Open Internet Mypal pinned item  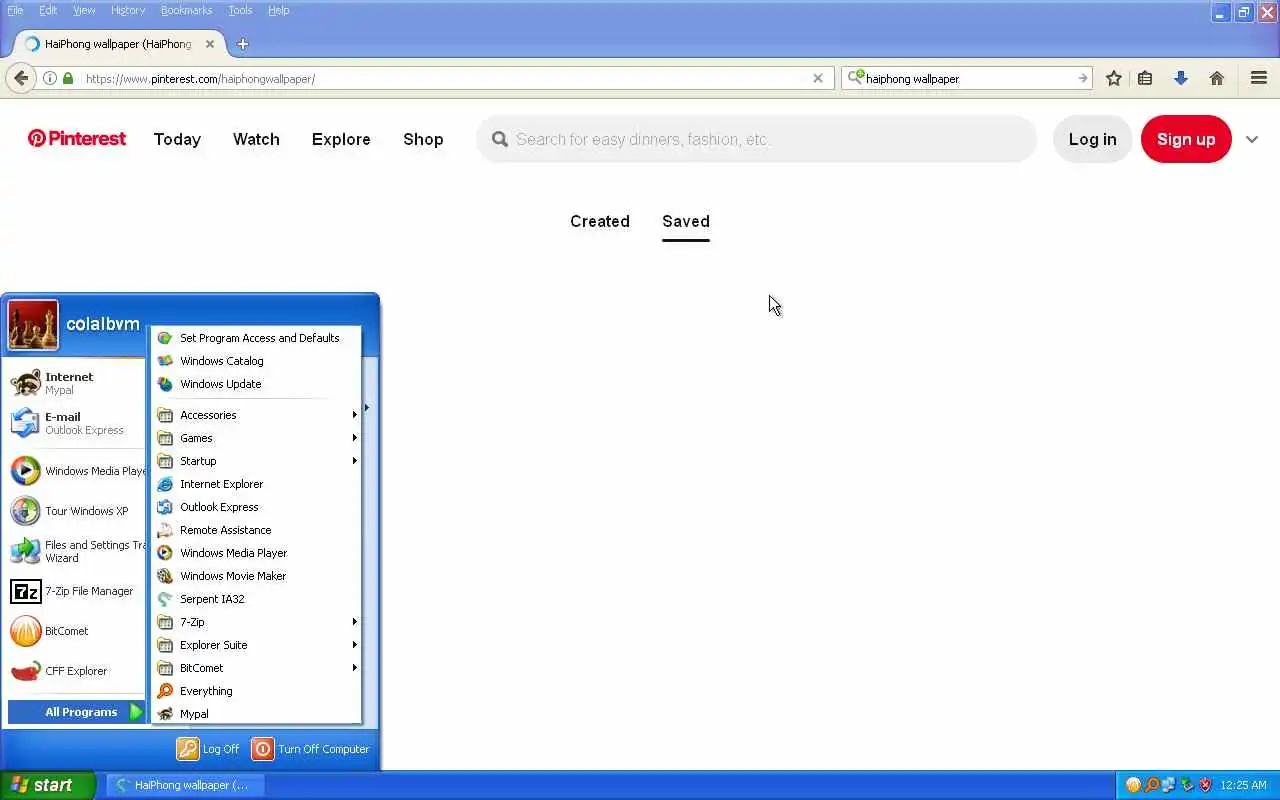76,383
